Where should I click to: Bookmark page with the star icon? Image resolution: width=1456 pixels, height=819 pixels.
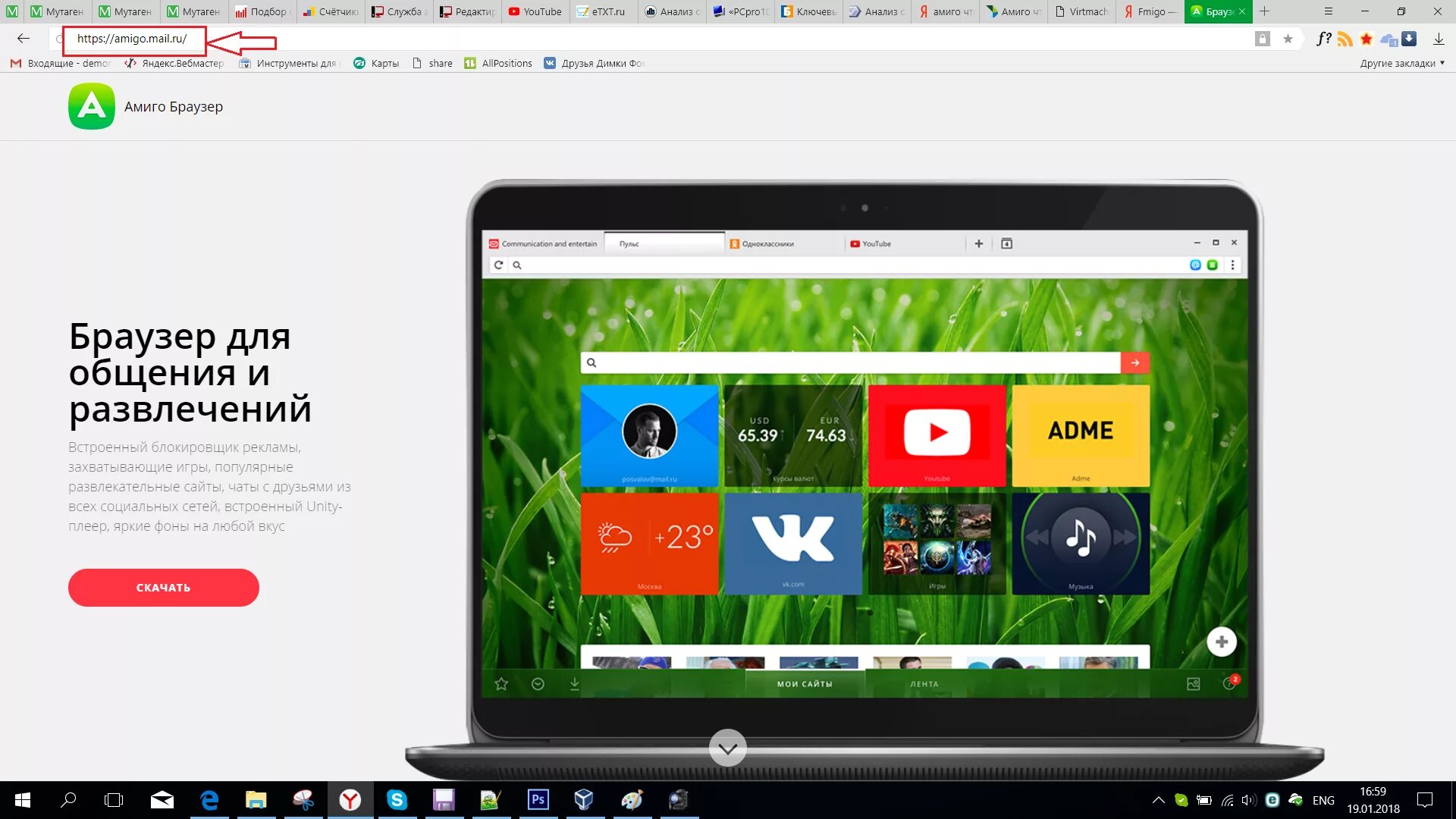1288,39
